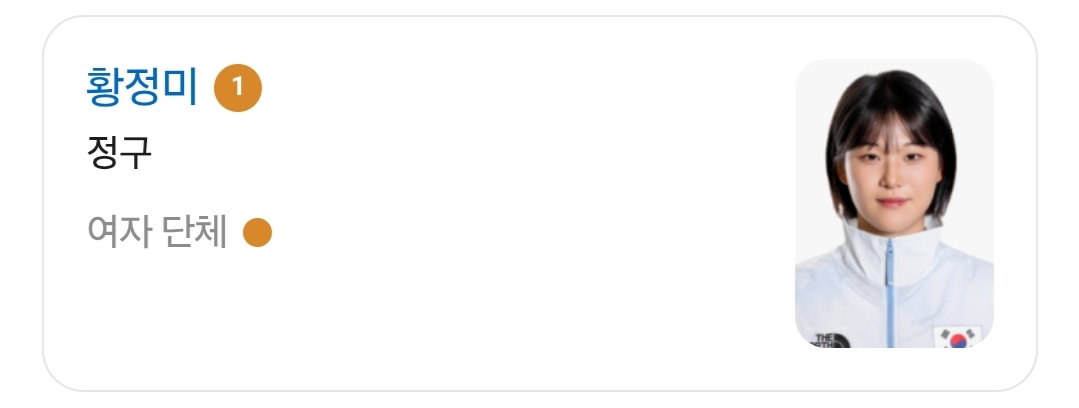Image resolution: width=1079 pixels, height=408 pixels.
Task: Click the orange medal count badge showing 1
Action: point(238,87)
